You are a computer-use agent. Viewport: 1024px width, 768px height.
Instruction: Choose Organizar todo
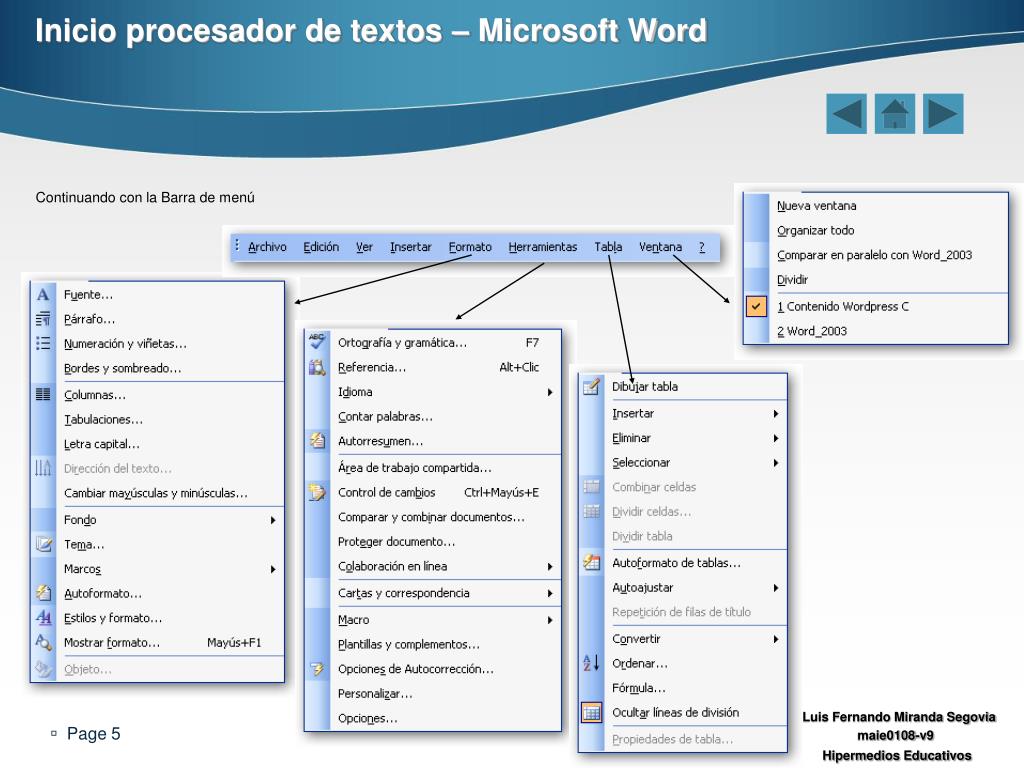click(815, 231)
